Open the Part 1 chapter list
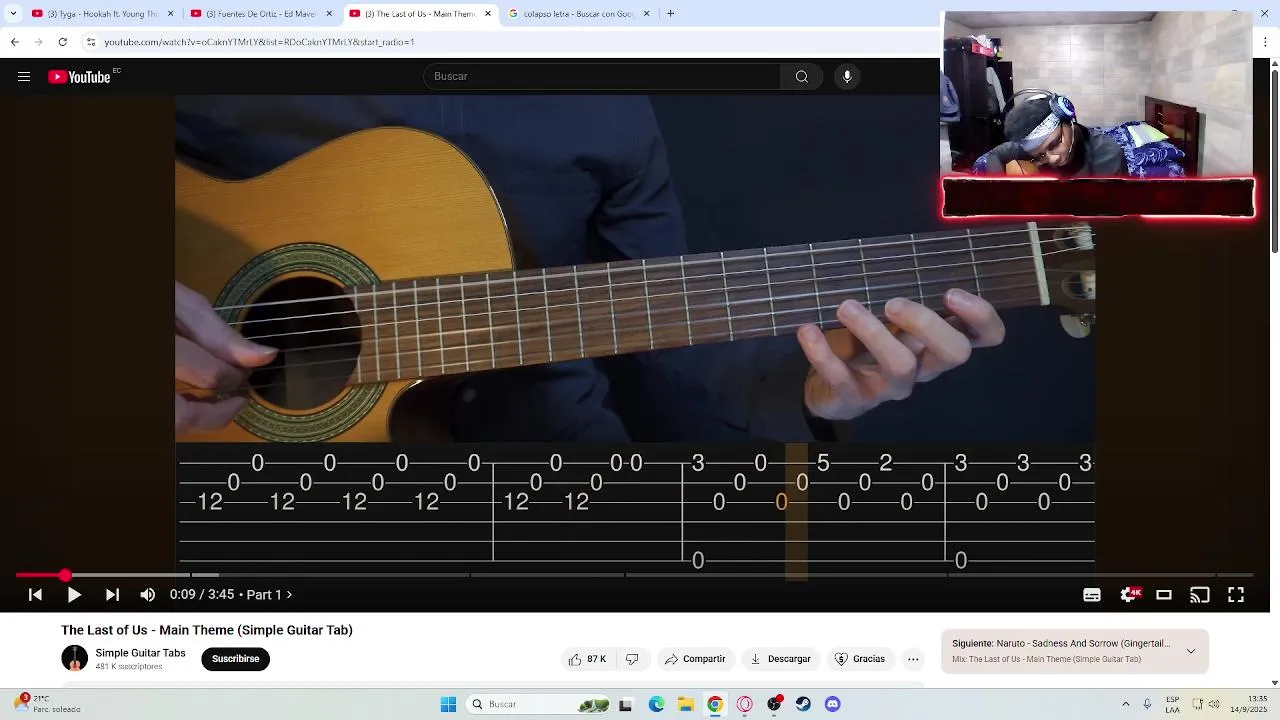 270,595
